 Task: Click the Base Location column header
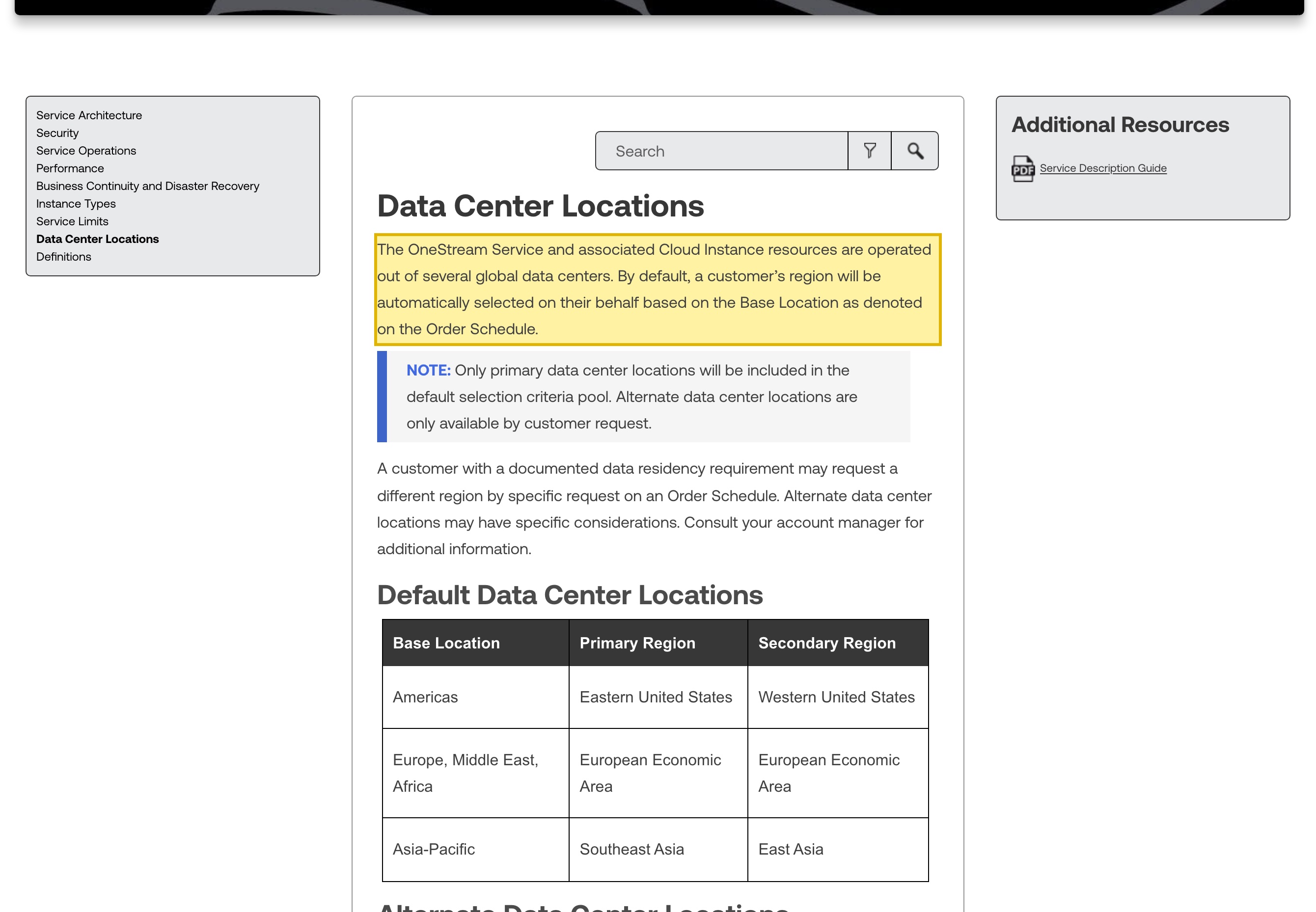[x=476, y=643]
